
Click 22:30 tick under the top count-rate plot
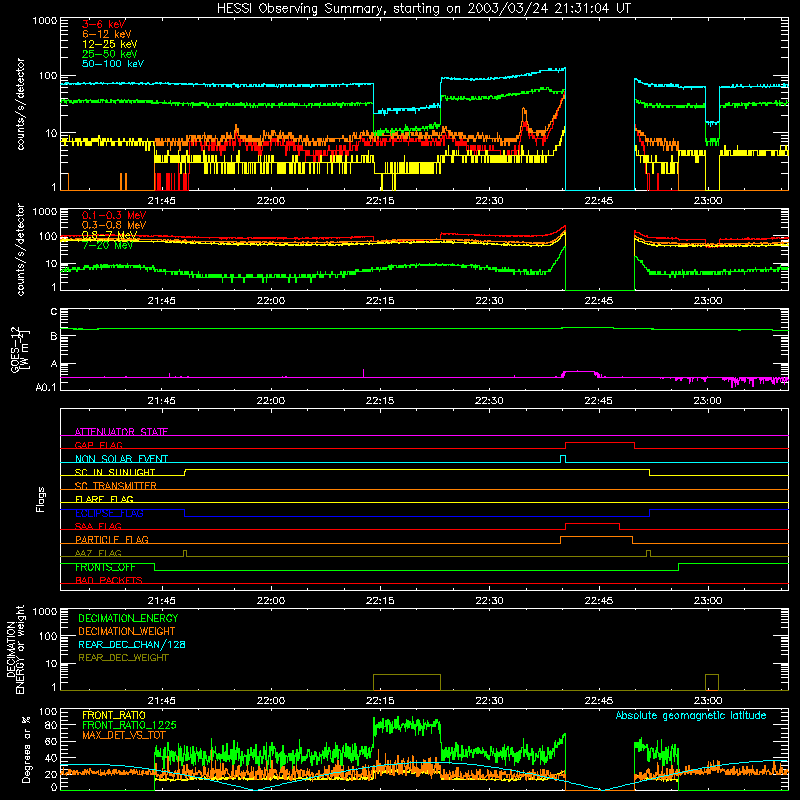click(x=489, y=201)
